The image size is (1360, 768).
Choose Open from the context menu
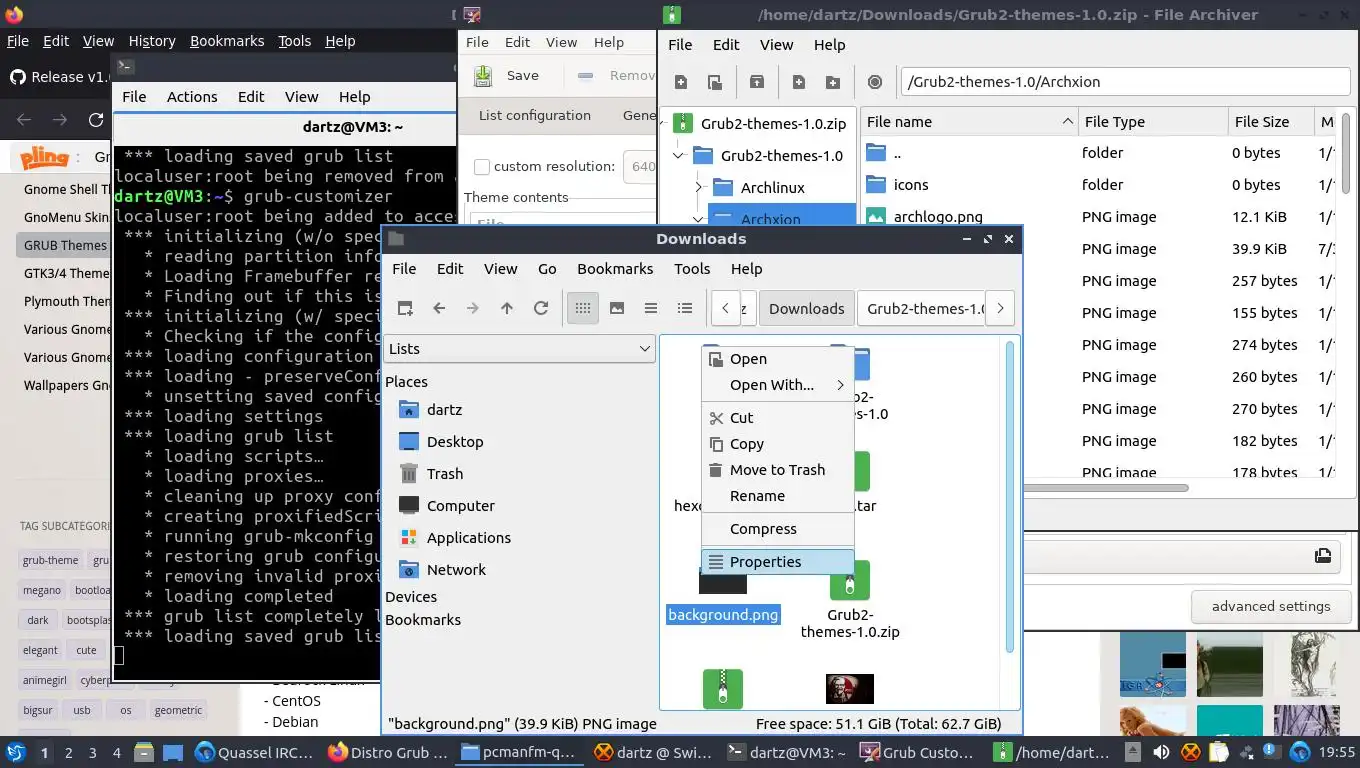(778, 359)
